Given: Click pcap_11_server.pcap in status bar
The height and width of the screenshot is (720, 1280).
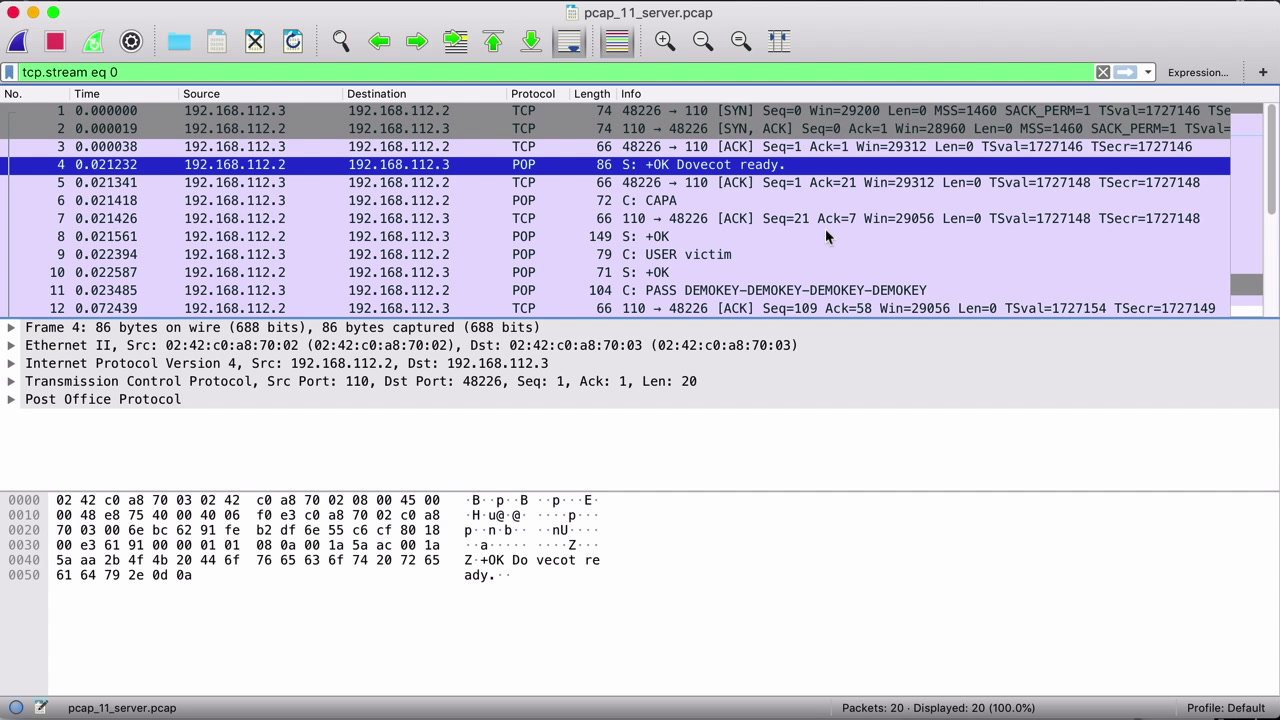Looking at the screenshot, I should coord(122,708).
